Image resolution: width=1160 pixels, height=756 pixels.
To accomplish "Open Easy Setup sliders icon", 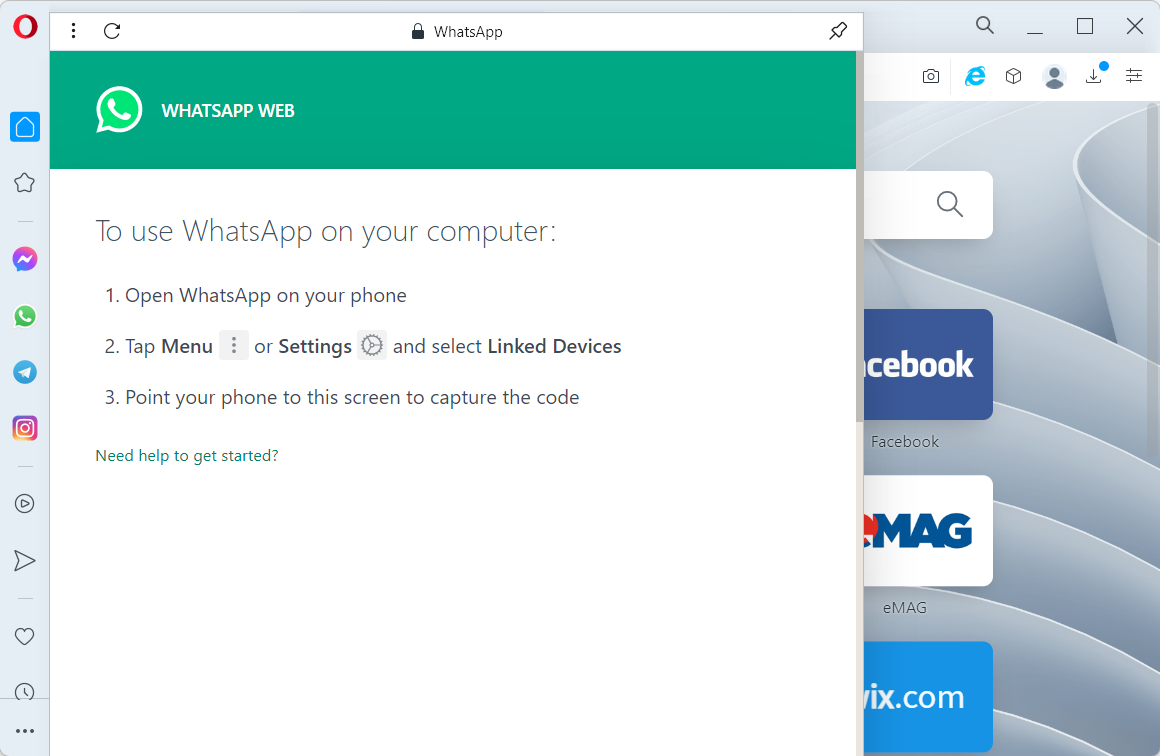I will pos(1133,75).
